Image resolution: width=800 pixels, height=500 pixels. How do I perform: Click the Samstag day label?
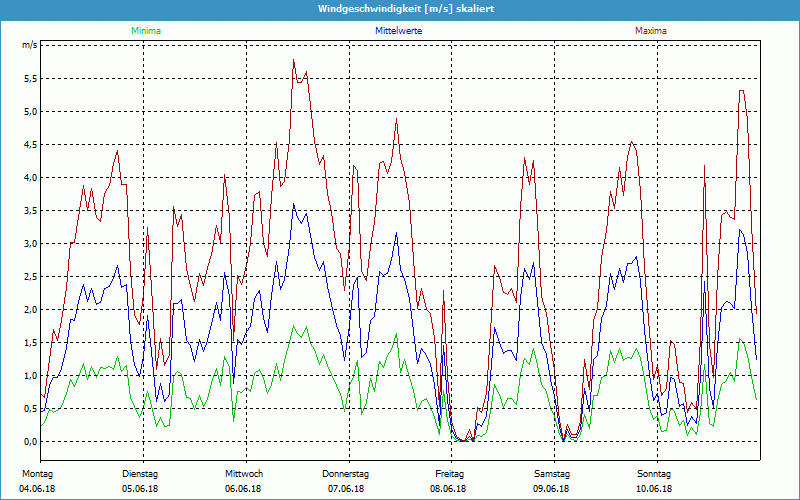(552, 474)
